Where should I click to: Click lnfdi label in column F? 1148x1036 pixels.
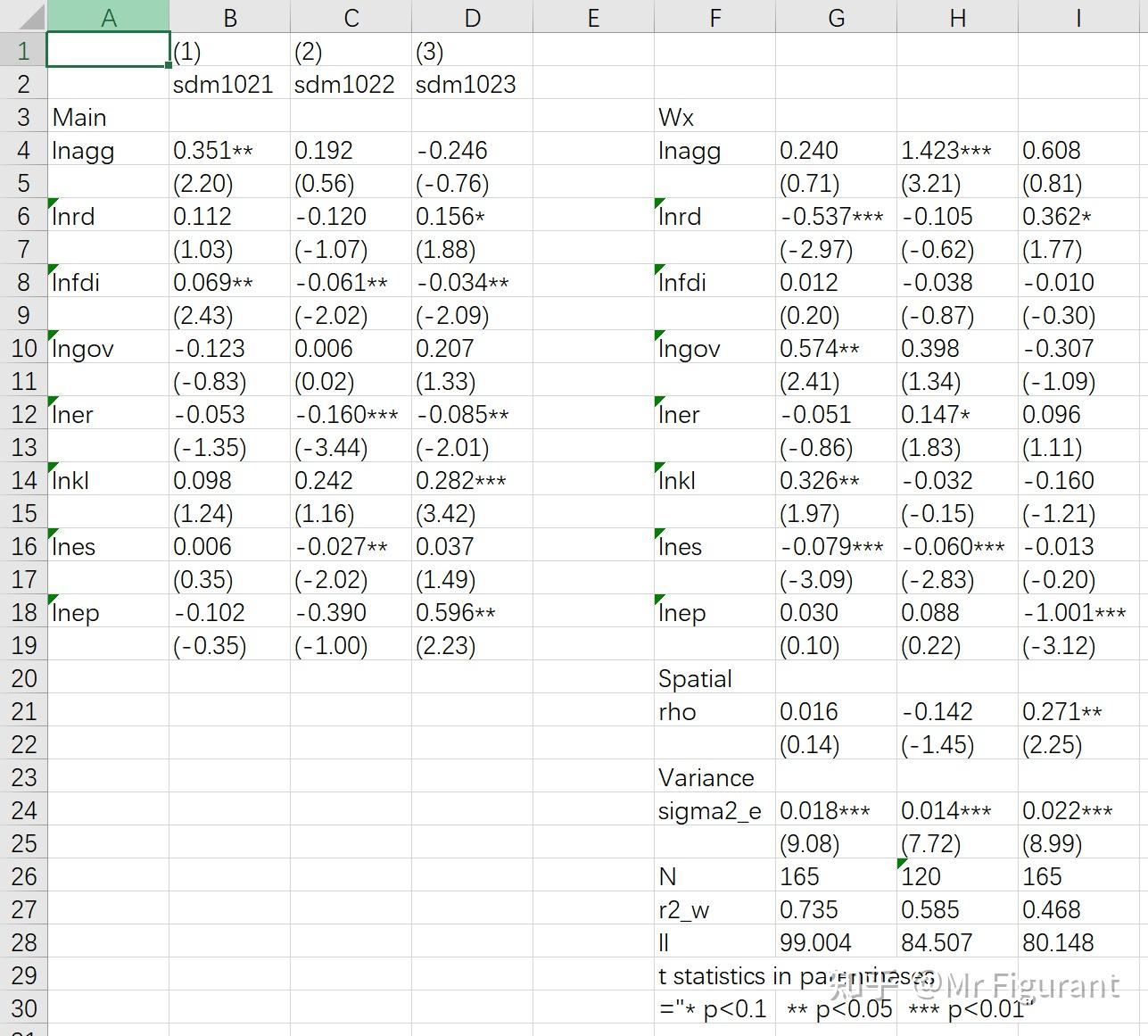click(x=714, y=281)
